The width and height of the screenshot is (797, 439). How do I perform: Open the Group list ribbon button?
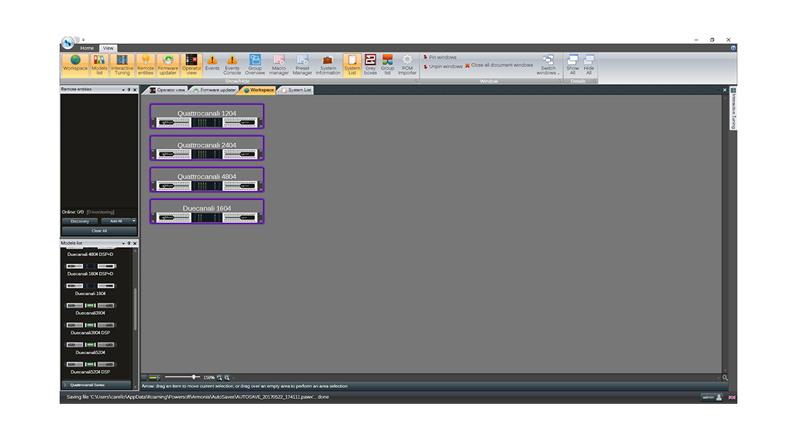coord(387,65)
